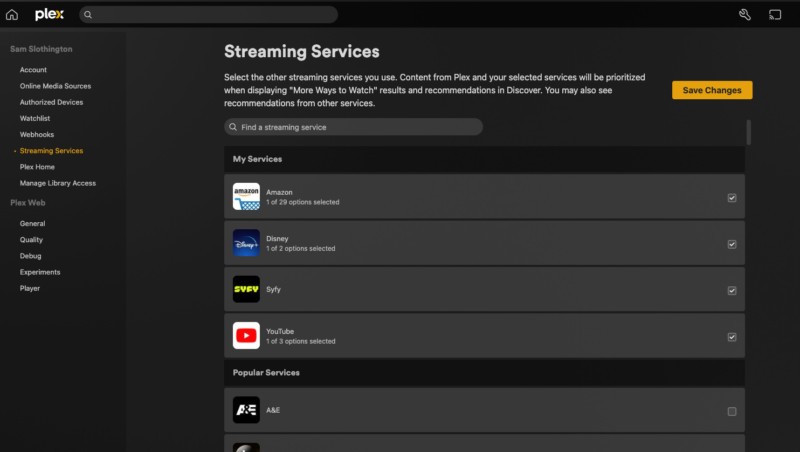Open the cast to device icon
The width and height of the screenshot is (800, 452).
click(x=775, y=15)
